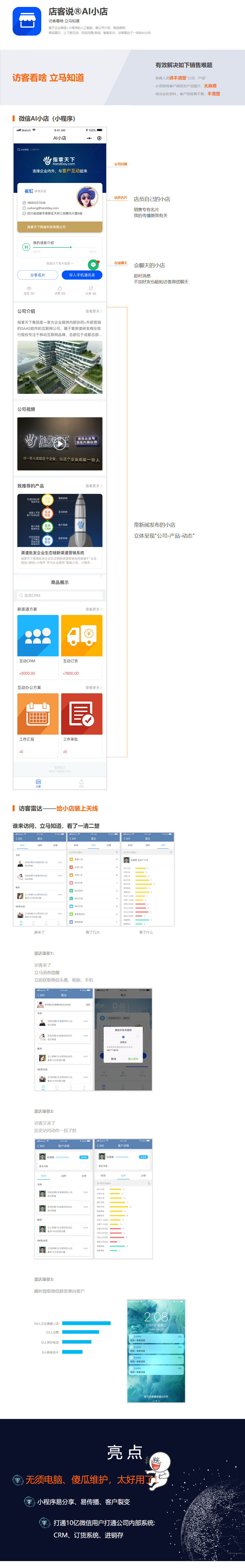Click the 雷达场景3: heading
The height and width of the screenshot is (1568, 245).
44,1280
